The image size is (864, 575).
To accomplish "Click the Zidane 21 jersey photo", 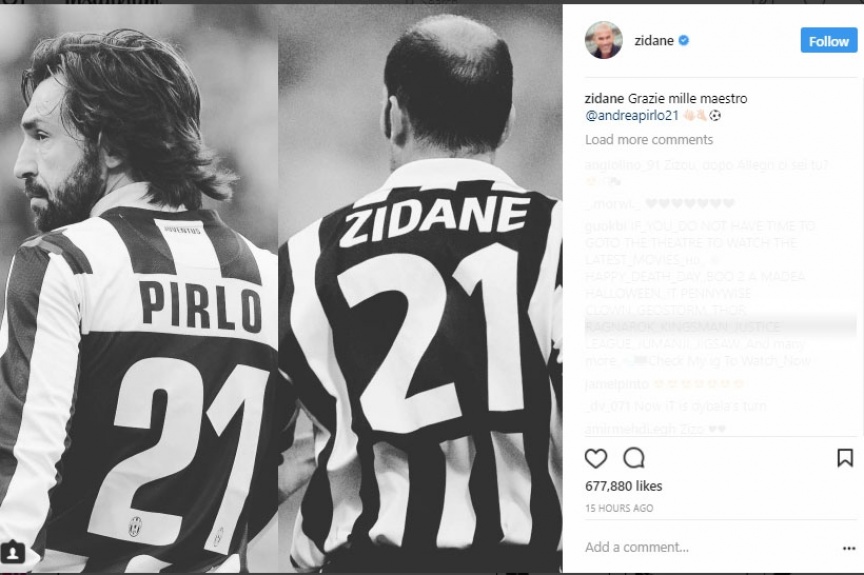I will [420, 289].
